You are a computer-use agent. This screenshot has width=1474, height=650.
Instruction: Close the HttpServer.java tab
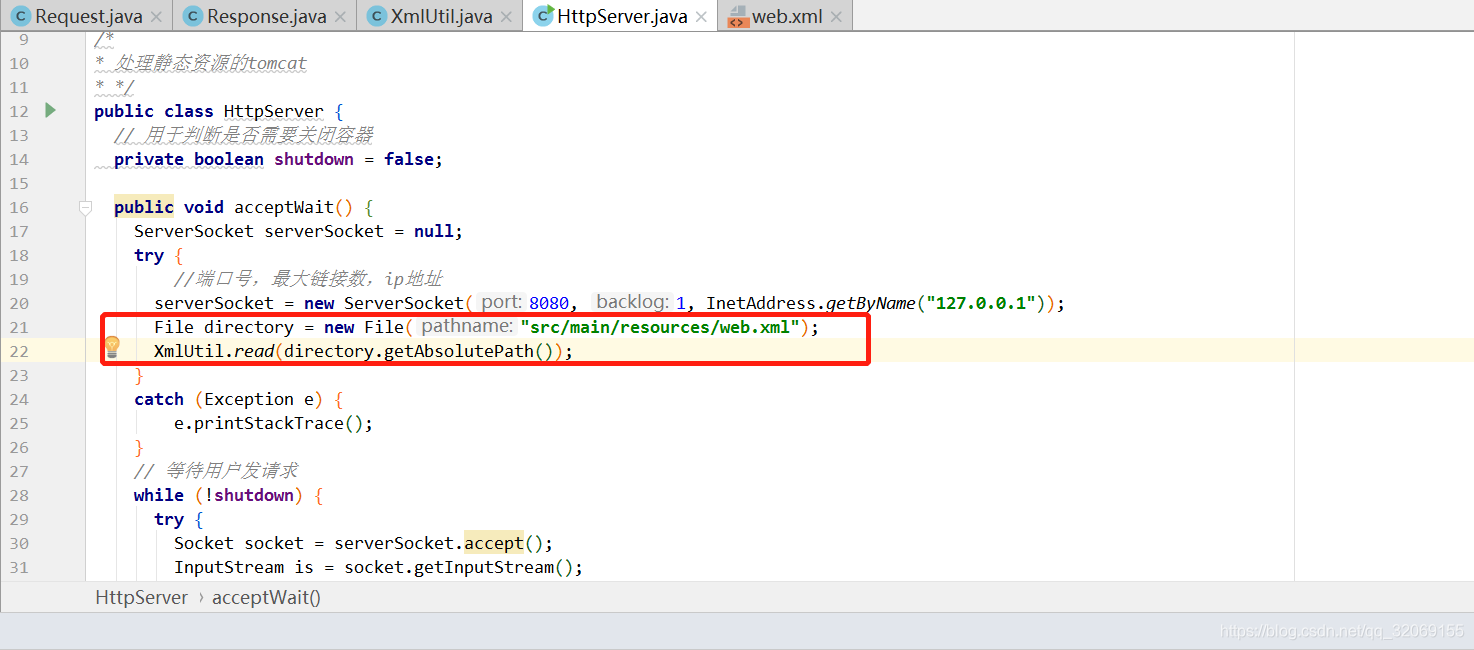coord(701,17)
